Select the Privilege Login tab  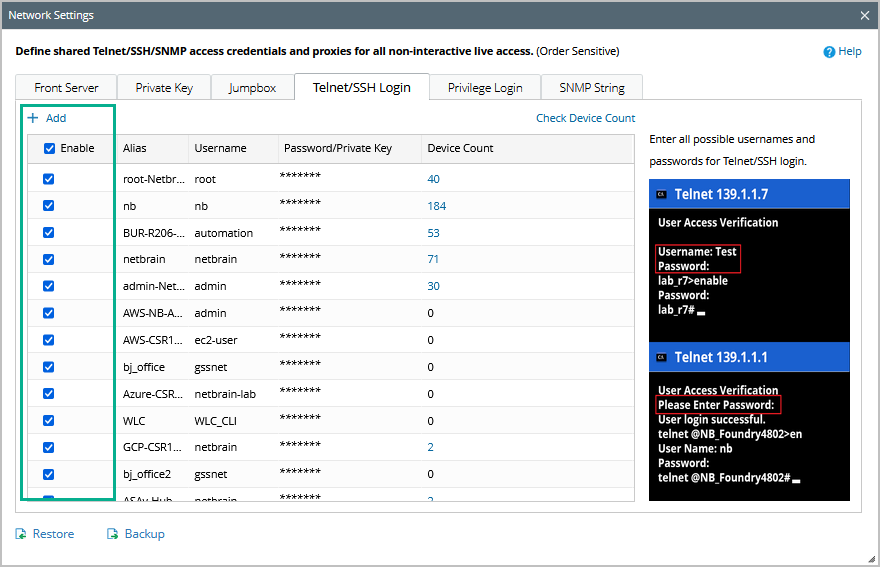(x=485, y=88)
